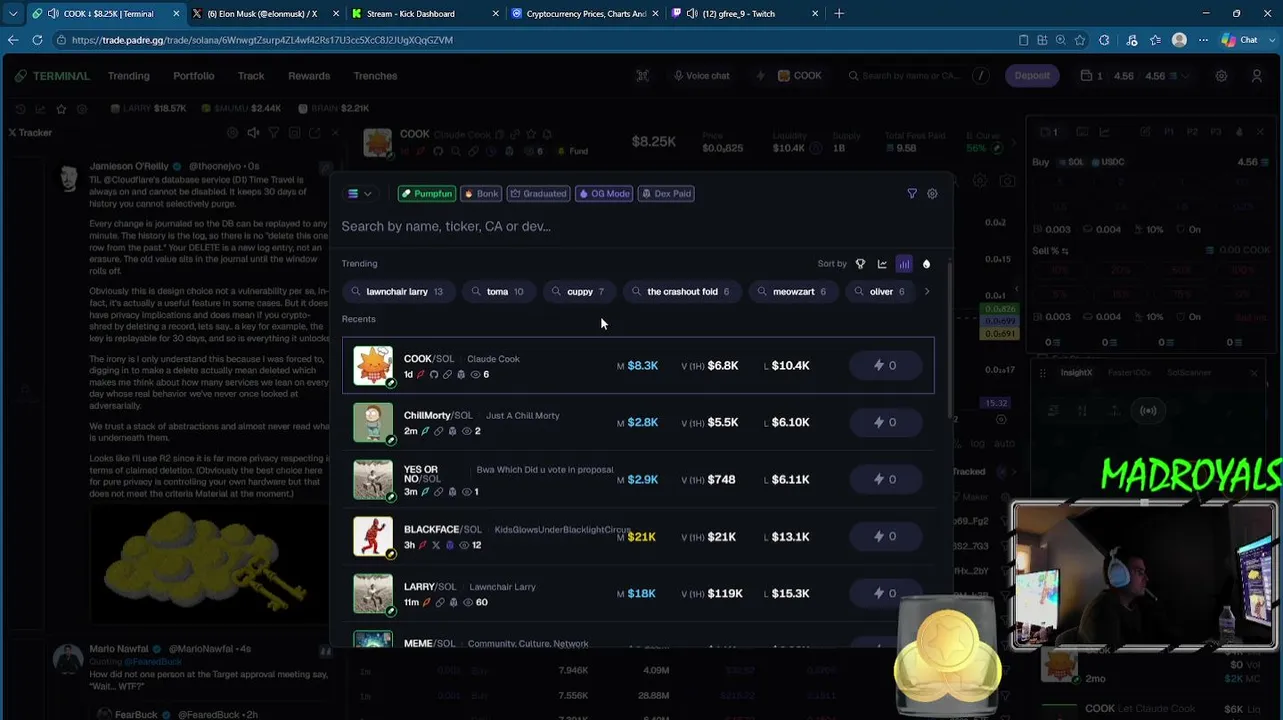Toggle the Dex Paid filter chip
Viewport: 1283px width, 720px height.
point(666,194)
